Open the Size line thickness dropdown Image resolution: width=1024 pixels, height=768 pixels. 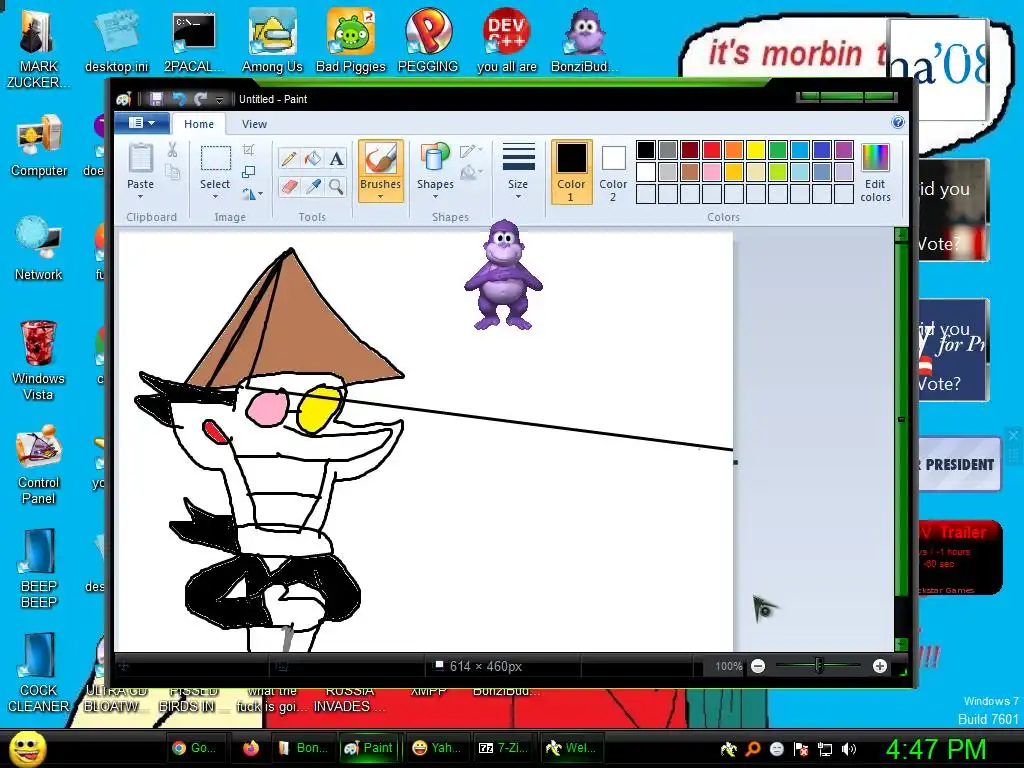(x=519, y=171)
